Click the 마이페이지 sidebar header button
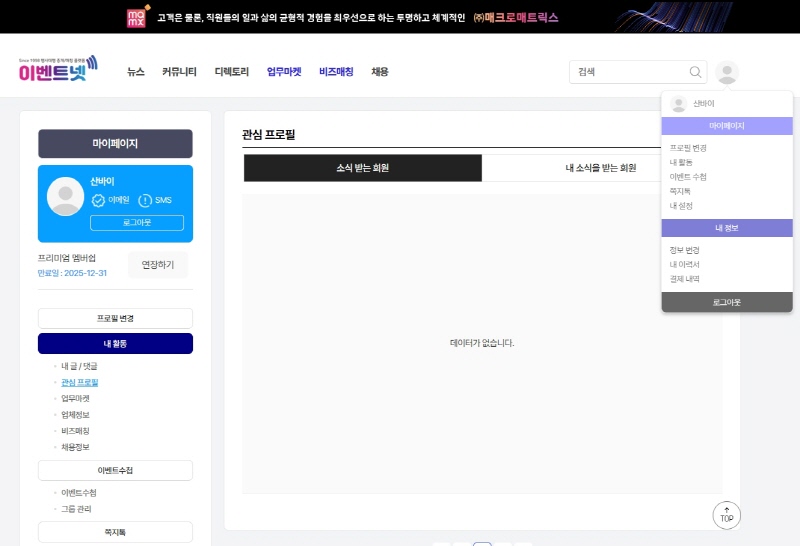Viewport: 800px width, 546px height. pos(115,143)
